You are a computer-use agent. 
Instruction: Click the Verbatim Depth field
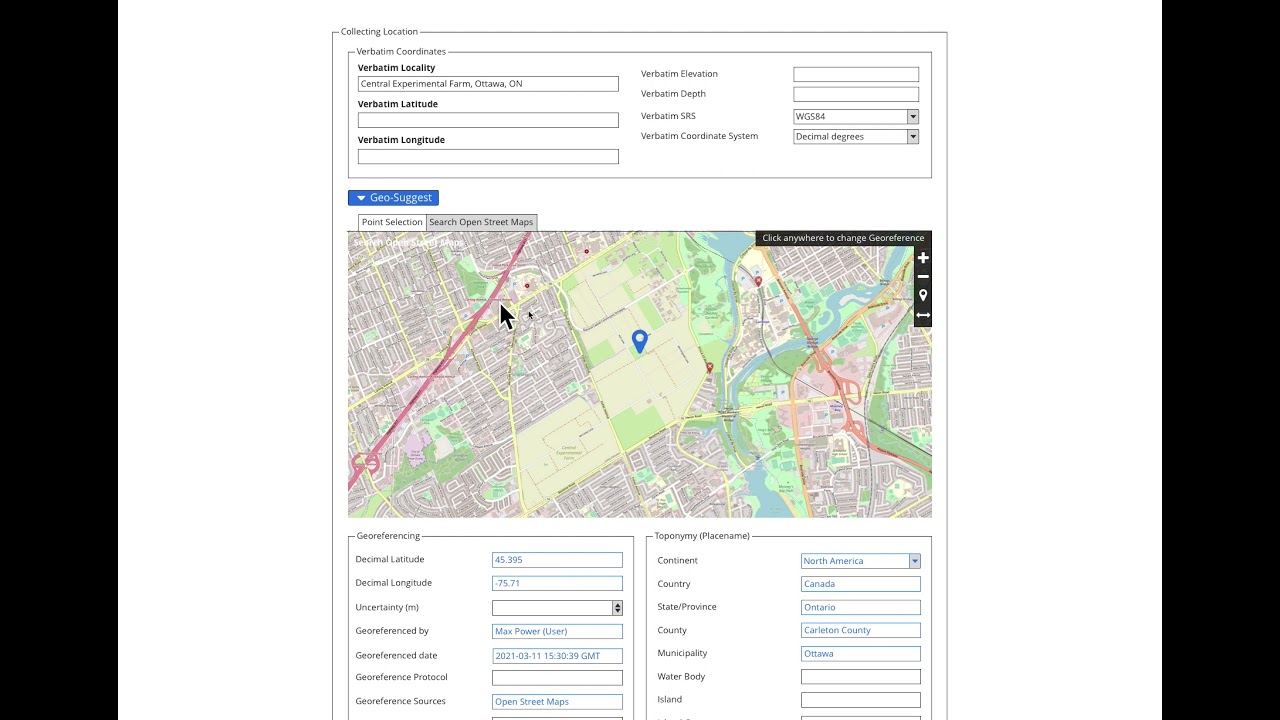pyautogui.click(x=856, y=94)
